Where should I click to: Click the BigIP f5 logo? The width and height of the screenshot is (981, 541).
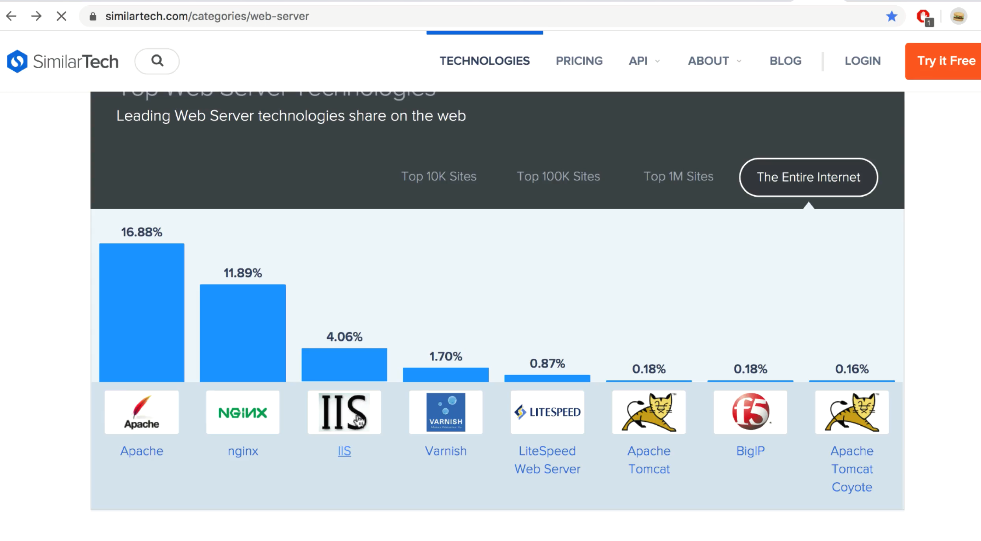tap(750, 412)
